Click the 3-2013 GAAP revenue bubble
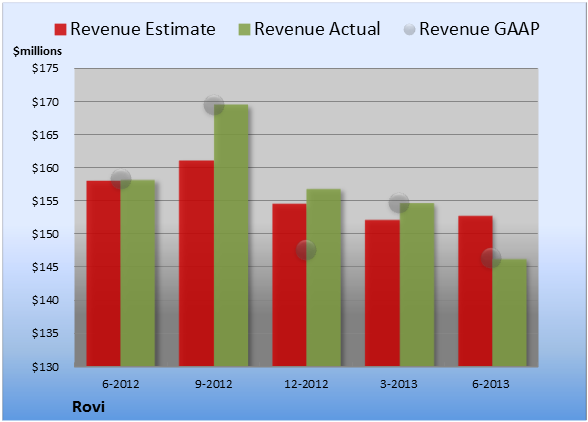The width and height of the screenshot is (588, 422). 399,203
